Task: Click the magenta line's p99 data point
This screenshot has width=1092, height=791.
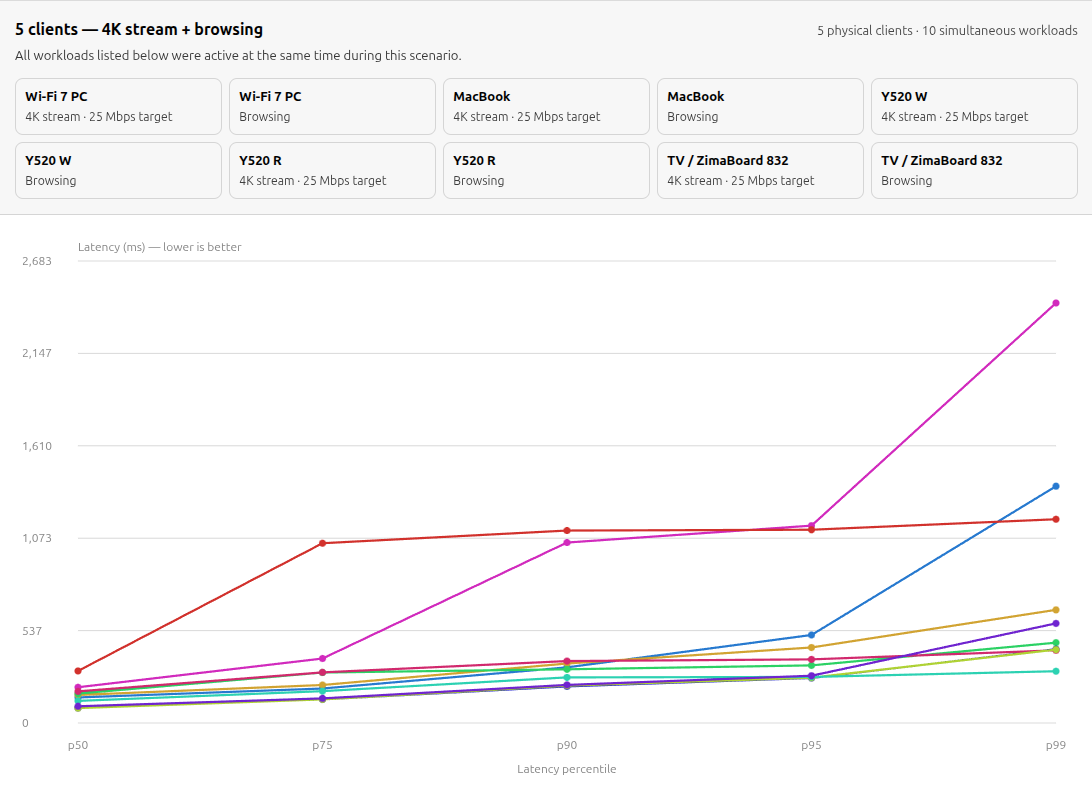Action: point(1056,303)
